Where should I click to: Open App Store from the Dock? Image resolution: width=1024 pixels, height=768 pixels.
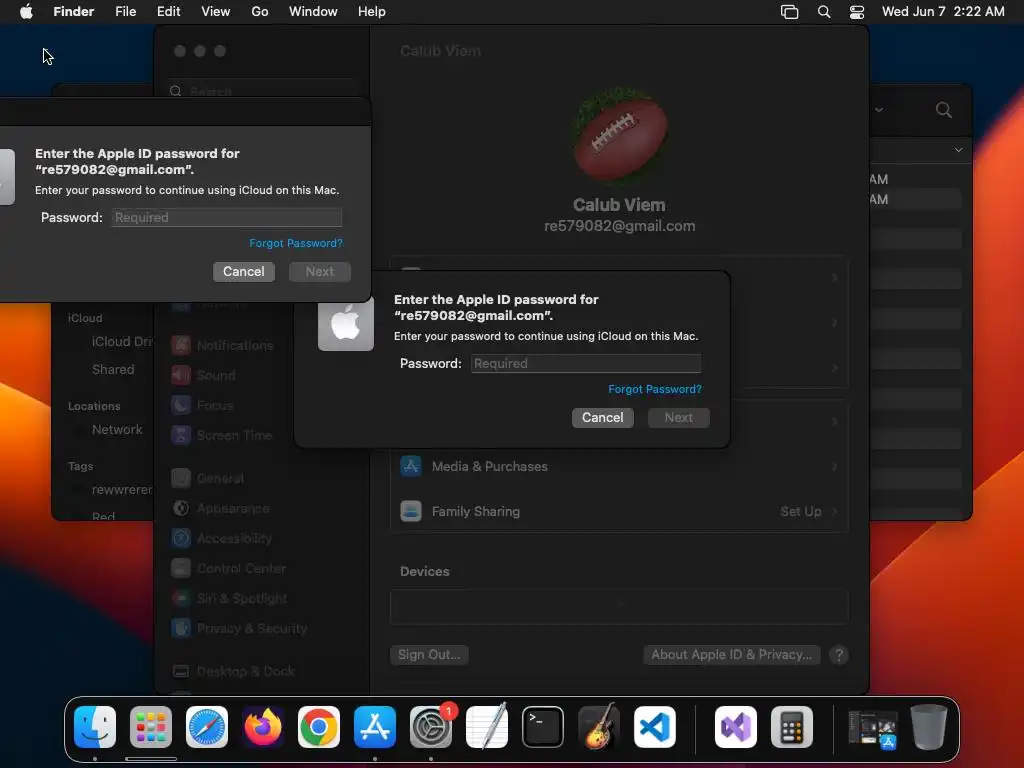pos(375,727)
